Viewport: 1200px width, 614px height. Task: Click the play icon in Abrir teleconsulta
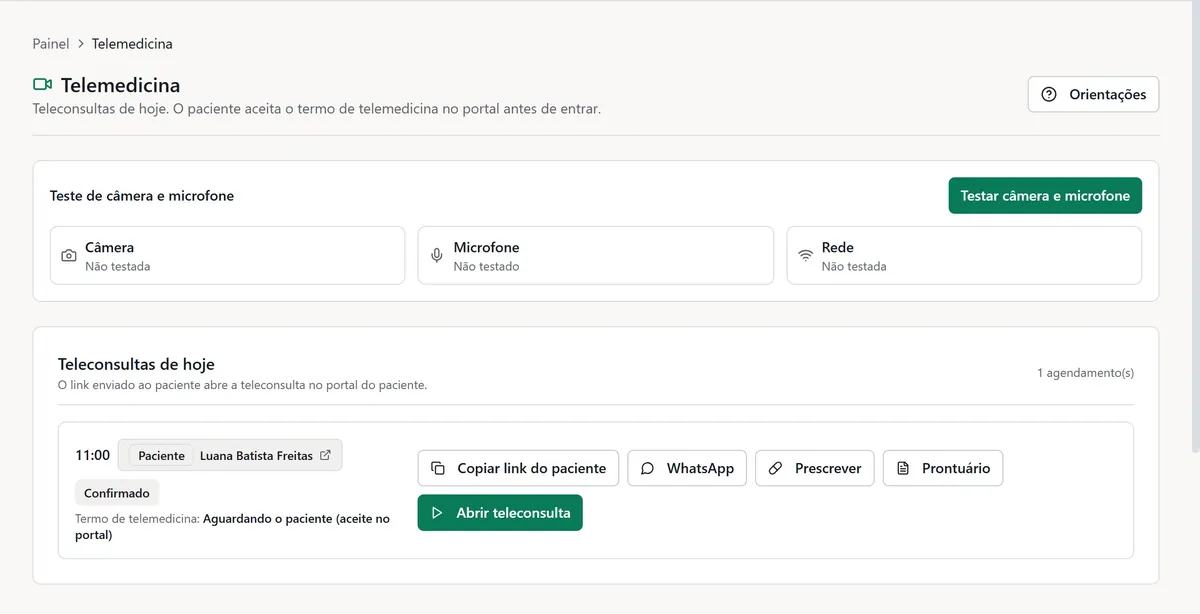point(437,513)
